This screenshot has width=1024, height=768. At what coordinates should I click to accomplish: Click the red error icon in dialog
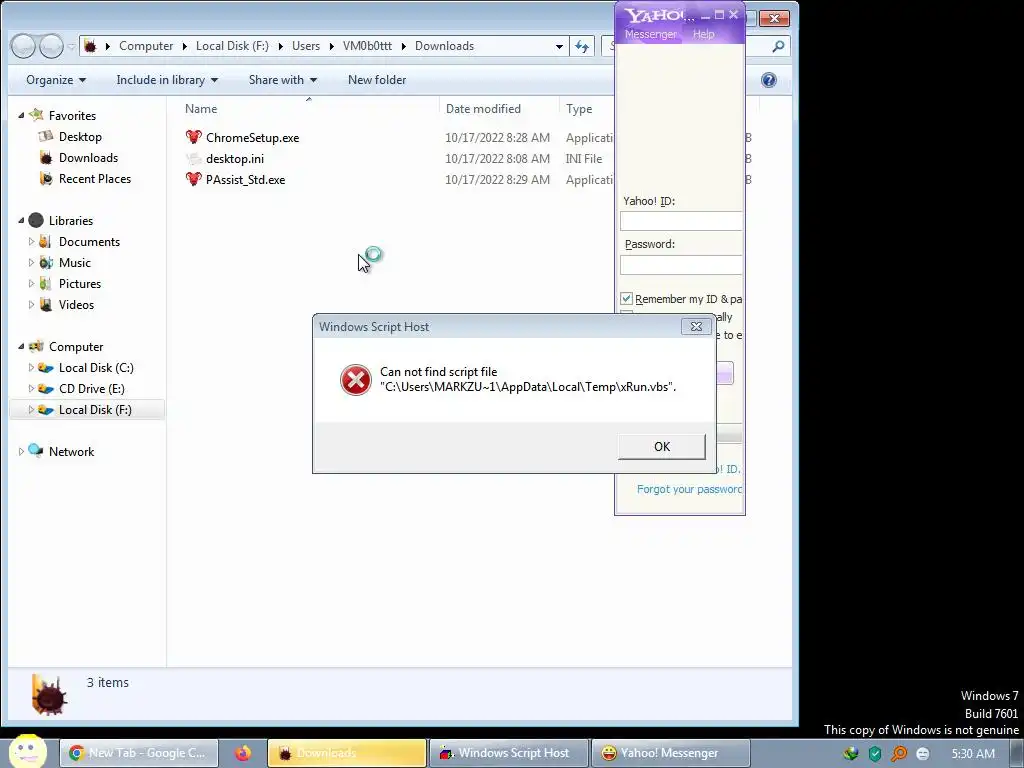[x=356, y=379]
